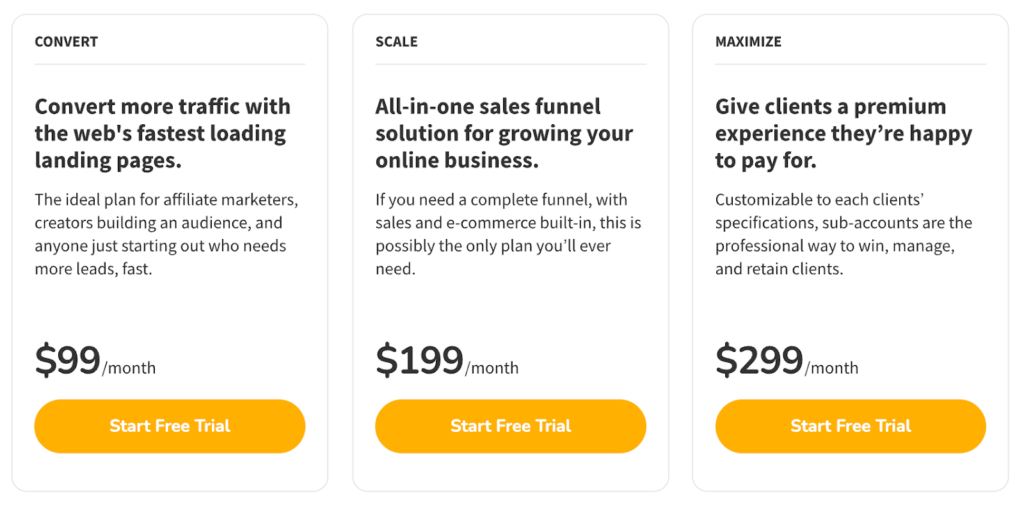The width and height of the screenshot is (1024, 508).
Task: Click the divider line under the CONVERT label
Action: pos(169,65)
